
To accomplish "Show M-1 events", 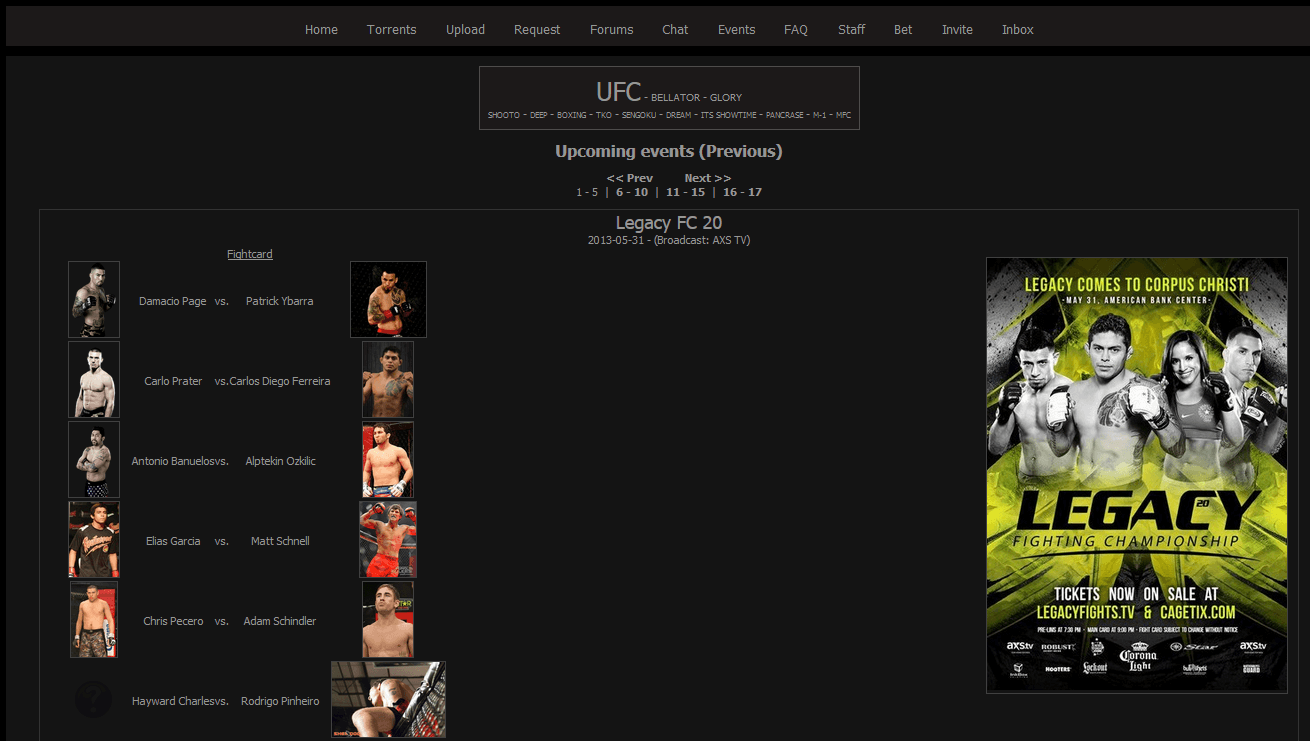I will tap(820, 116).
